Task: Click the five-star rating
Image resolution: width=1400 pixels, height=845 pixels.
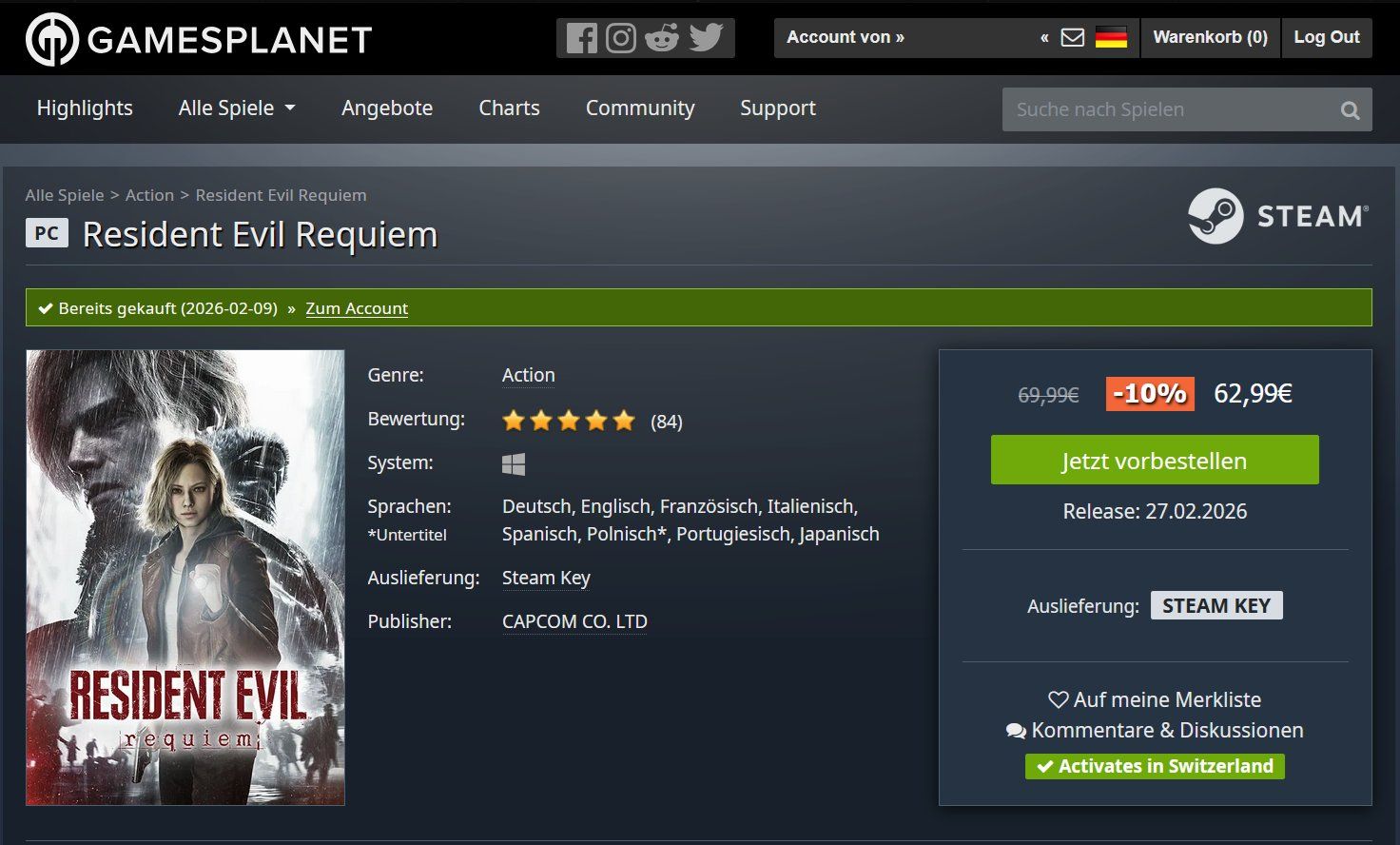Action: 569,420
